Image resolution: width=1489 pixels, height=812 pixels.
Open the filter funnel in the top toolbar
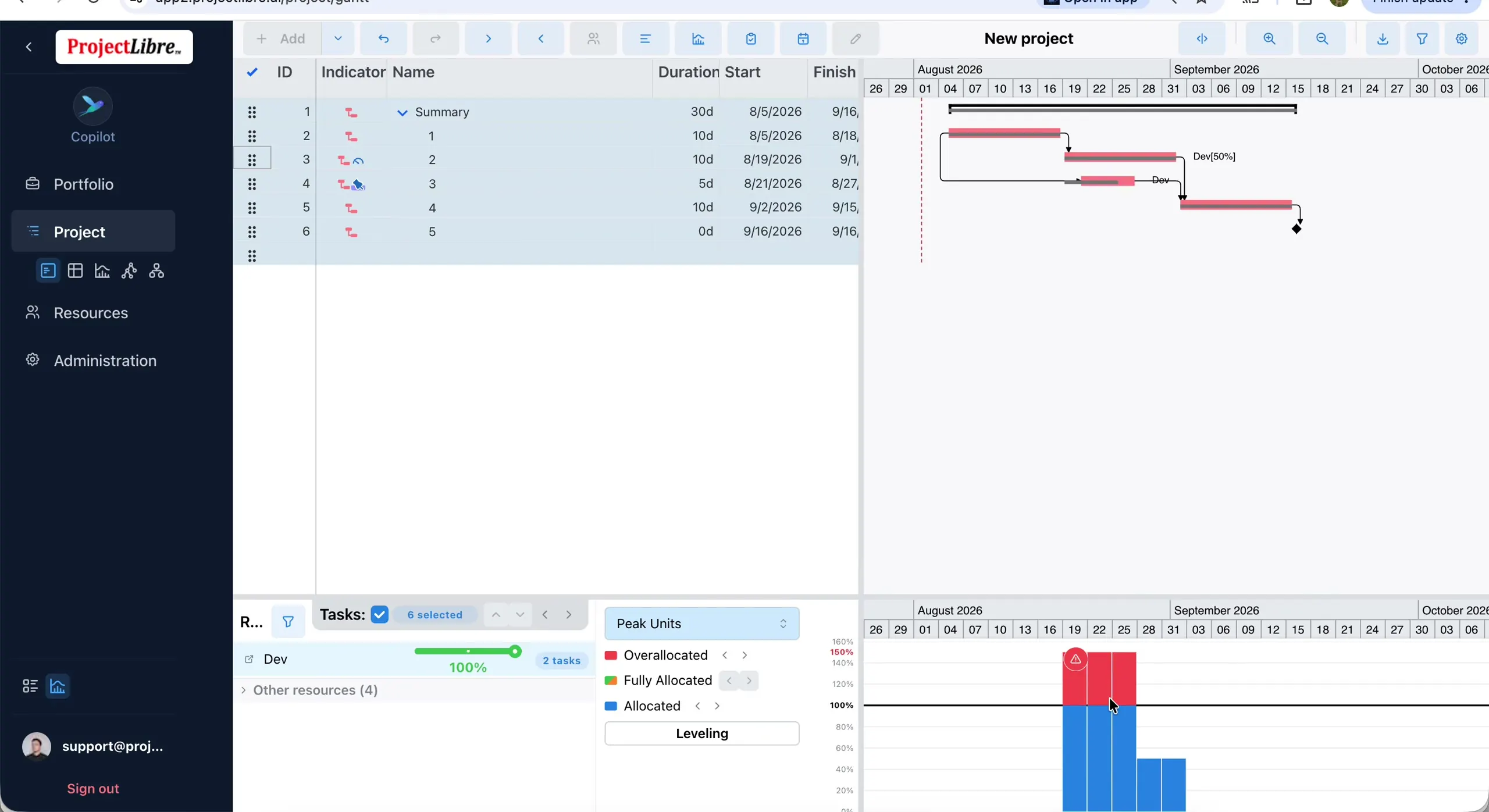[x=1422, y=39]
